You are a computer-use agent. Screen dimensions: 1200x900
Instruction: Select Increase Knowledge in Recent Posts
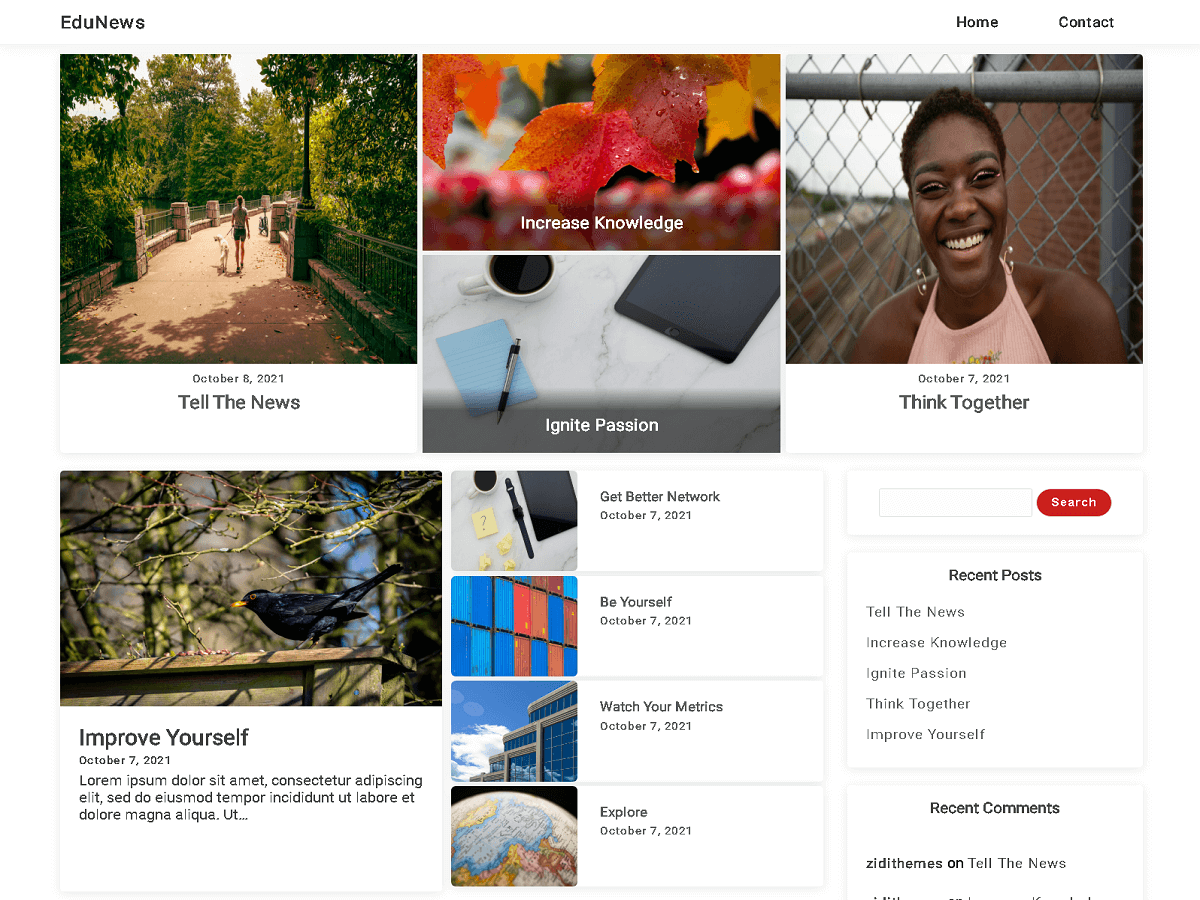(x=936, y=642)
